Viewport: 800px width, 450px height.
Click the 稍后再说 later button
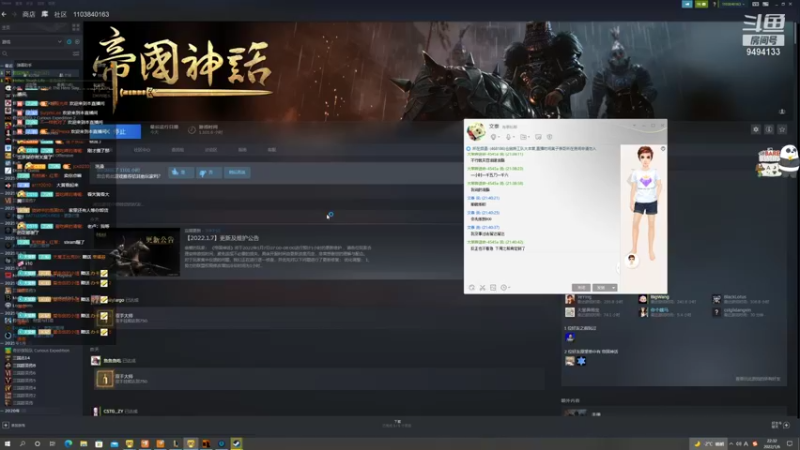(237, 172)
